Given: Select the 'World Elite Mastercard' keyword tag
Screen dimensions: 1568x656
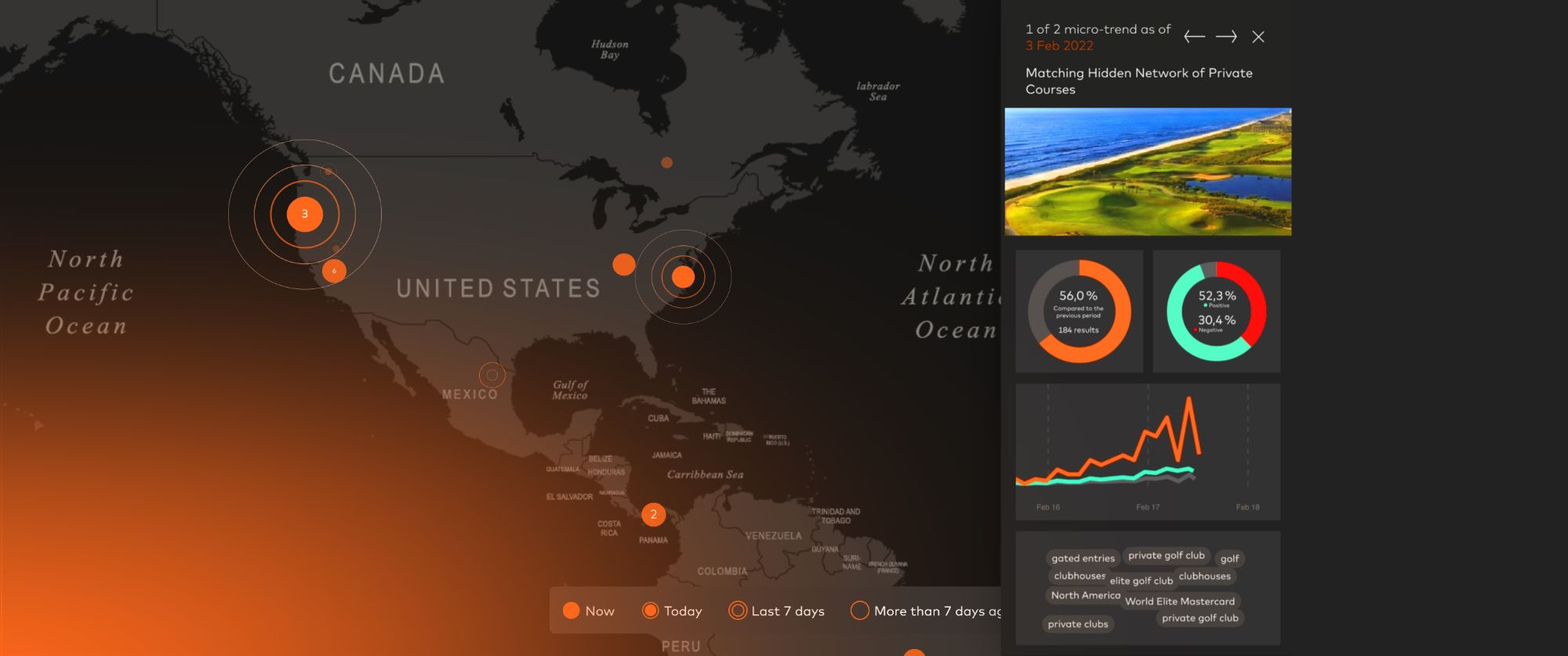Looking at the screenshot, I should [1179, 601].
